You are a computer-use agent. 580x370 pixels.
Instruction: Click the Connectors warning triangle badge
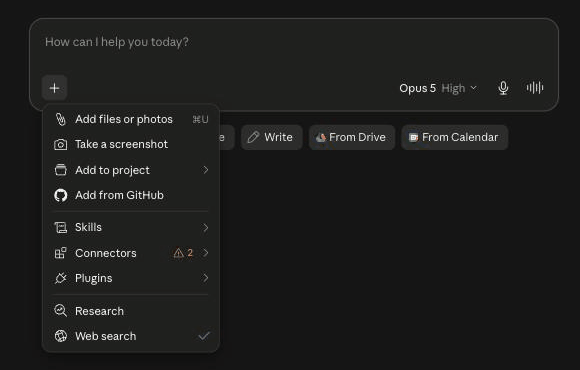coord(179,253)
